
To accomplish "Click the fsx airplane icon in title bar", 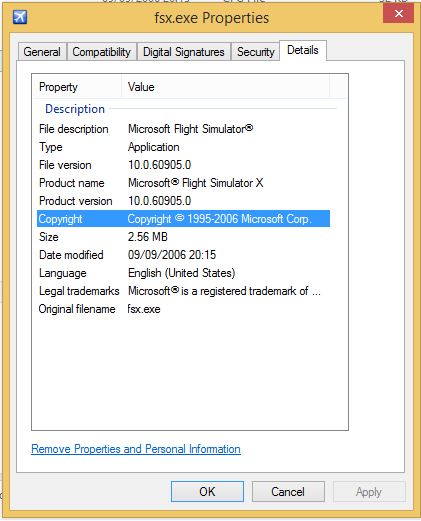I will (x=20, y=17).
